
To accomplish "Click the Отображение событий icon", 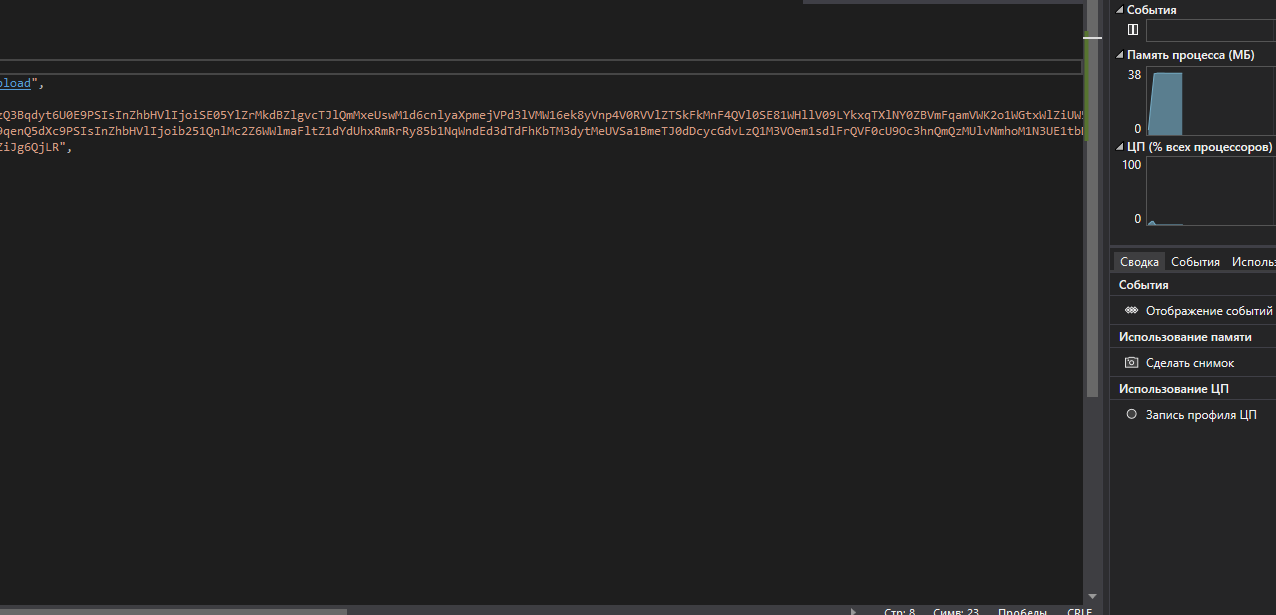I will point(1131,311).
